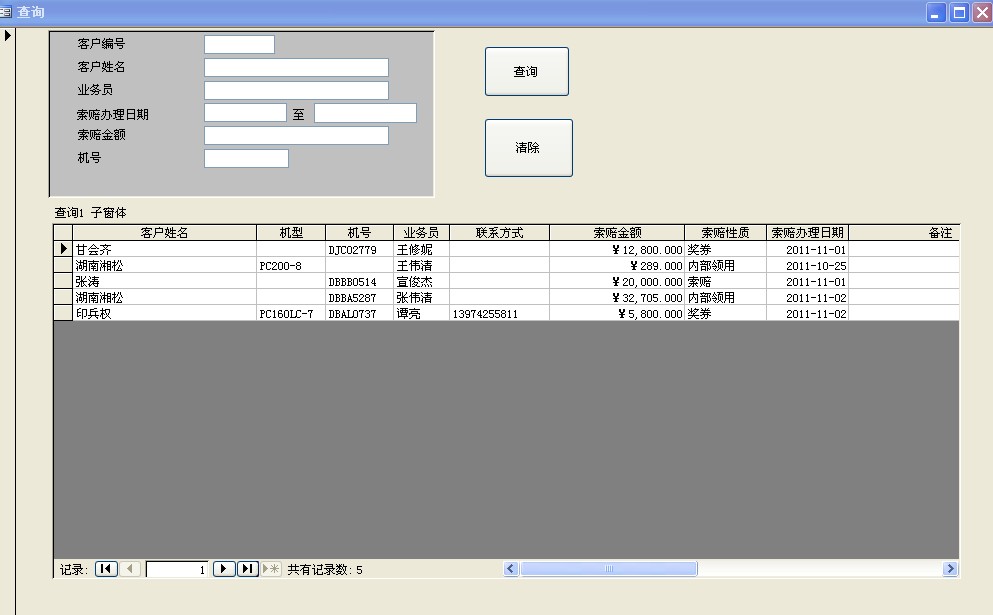Click the form icon in title bar
The image size is (993, 615).
[x=6, y=11]
